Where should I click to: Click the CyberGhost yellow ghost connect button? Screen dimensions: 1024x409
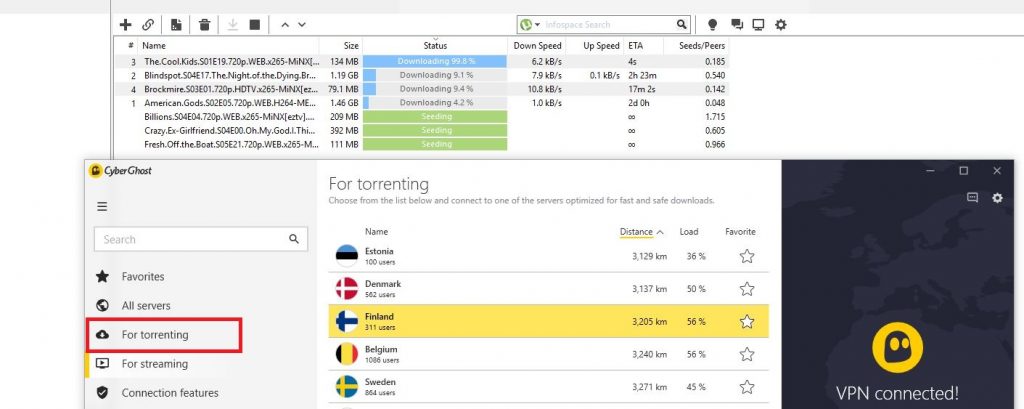point(897,348)
